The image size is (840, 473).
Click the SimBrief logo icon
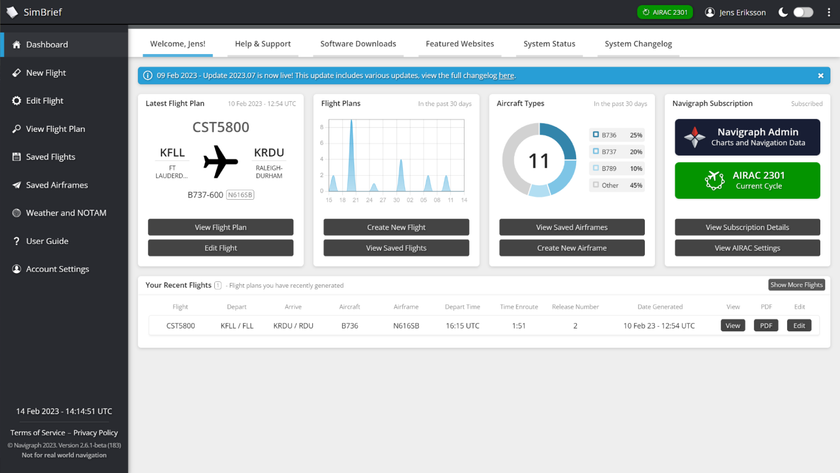[12, 12]
